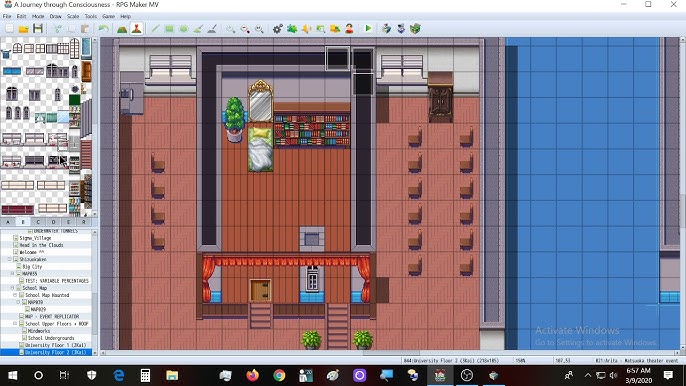Open the Game menu
Image resolution: width=686 pixels, height=386 pixels.
pyautogui.click(x=108, y=16)
